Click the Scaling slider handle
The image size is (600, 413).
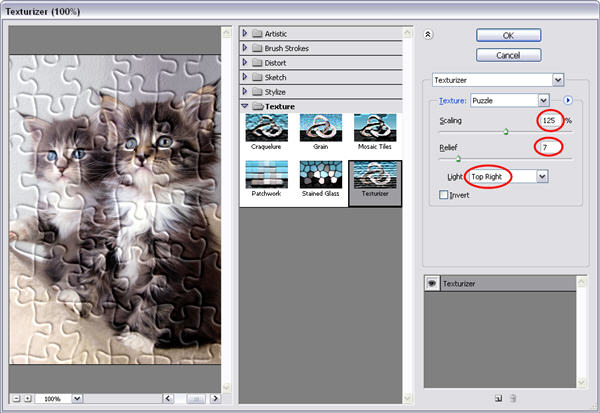[x=506, y=131]
